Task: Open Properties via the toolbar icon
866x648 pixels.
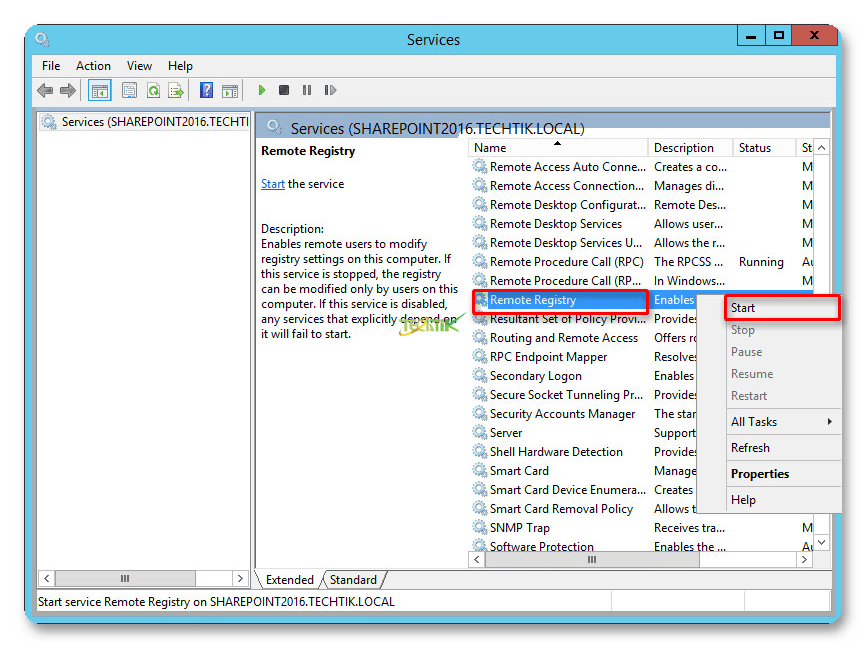Action: pos(129,91)
